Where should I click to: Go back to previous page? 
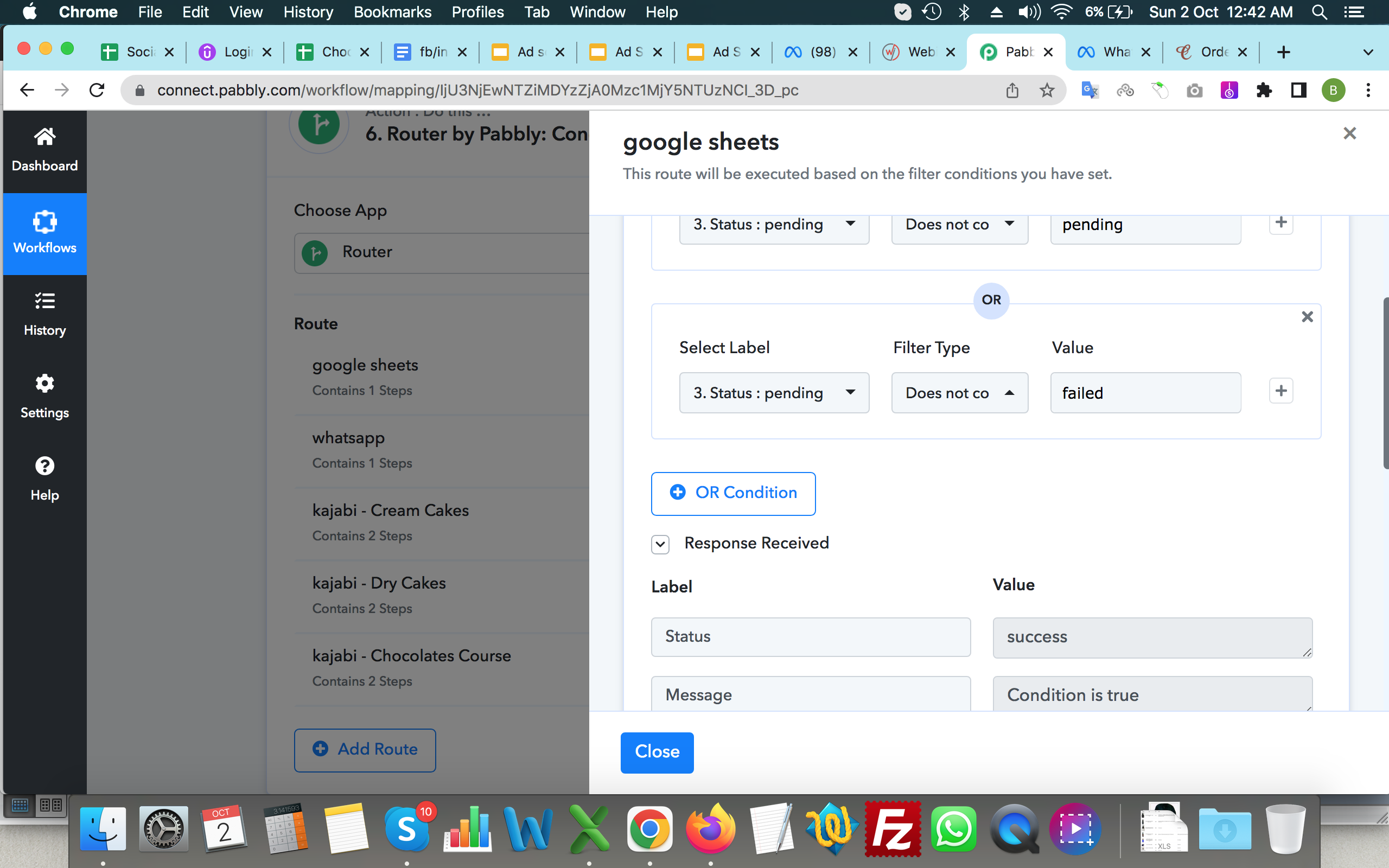pyautogui.click(x=27, y=90)
